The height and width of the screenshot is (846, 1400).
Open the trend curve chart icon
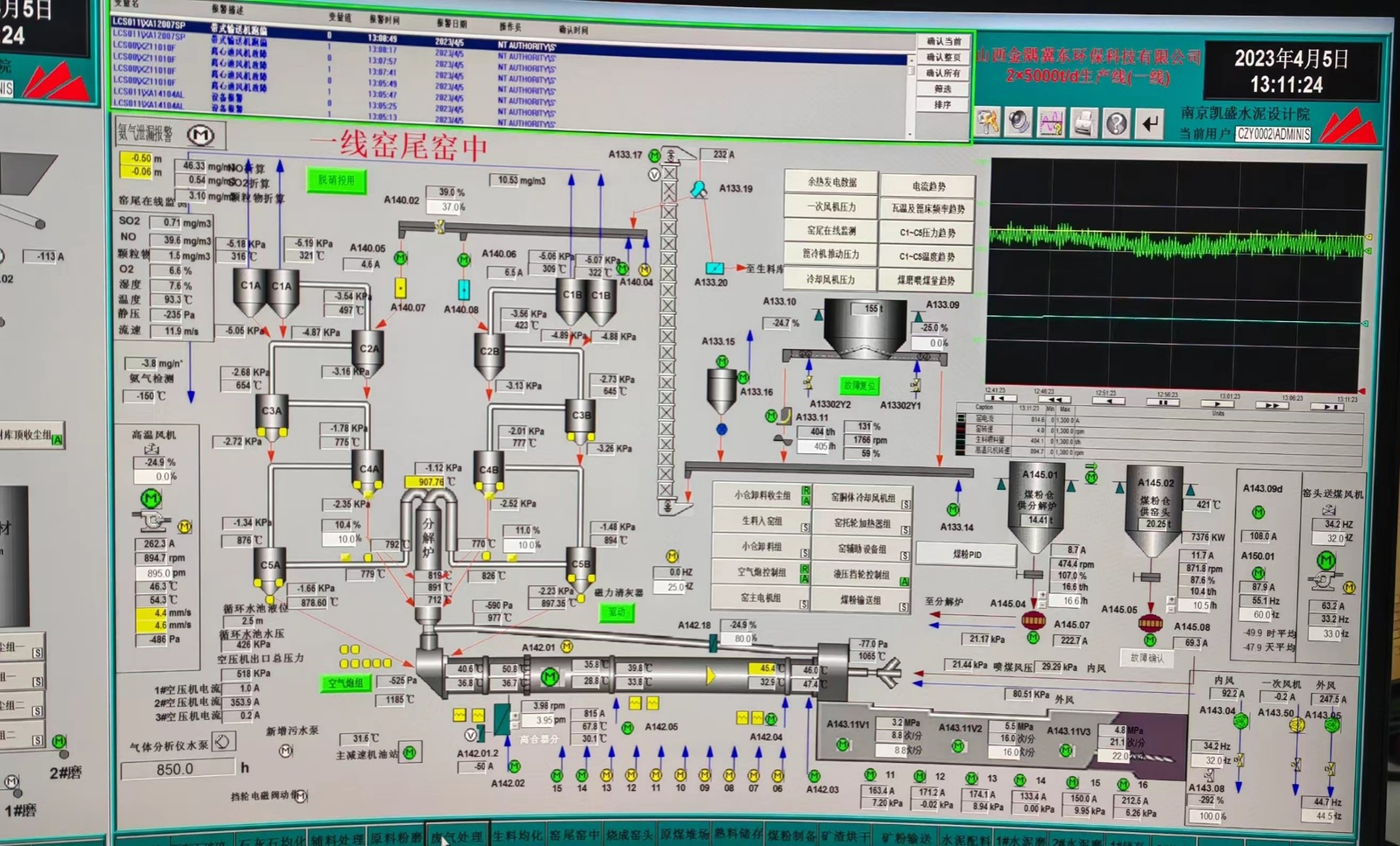(1051, 123)
